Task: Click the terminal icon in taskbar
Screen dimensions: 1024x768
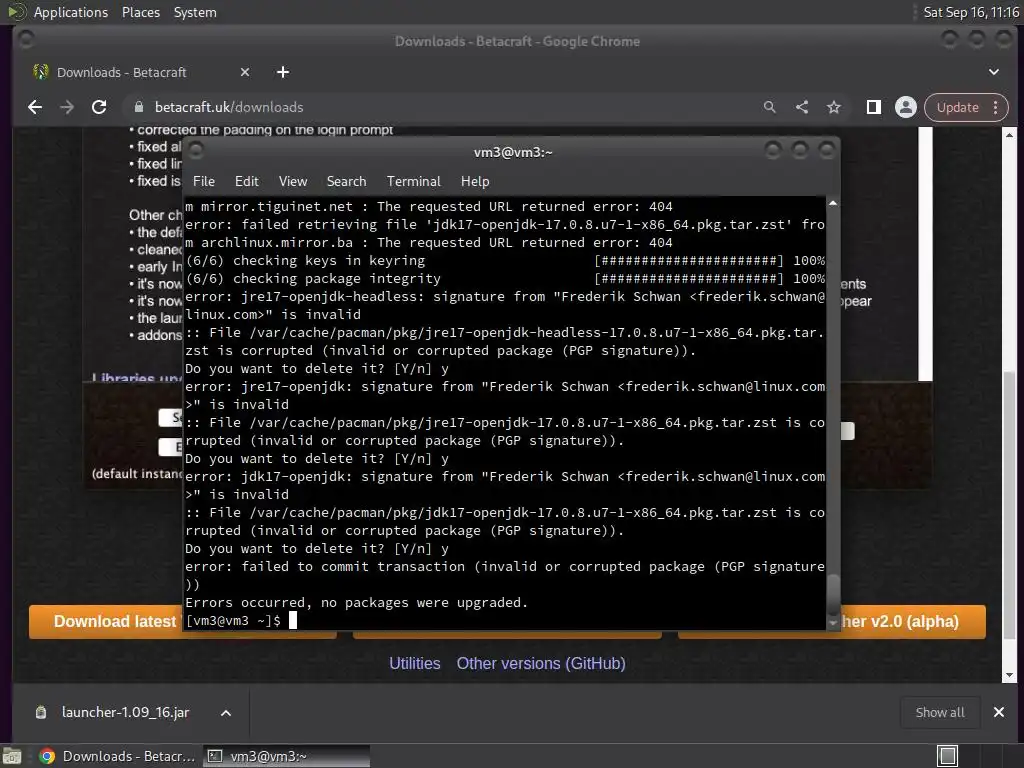Action: 214,756
